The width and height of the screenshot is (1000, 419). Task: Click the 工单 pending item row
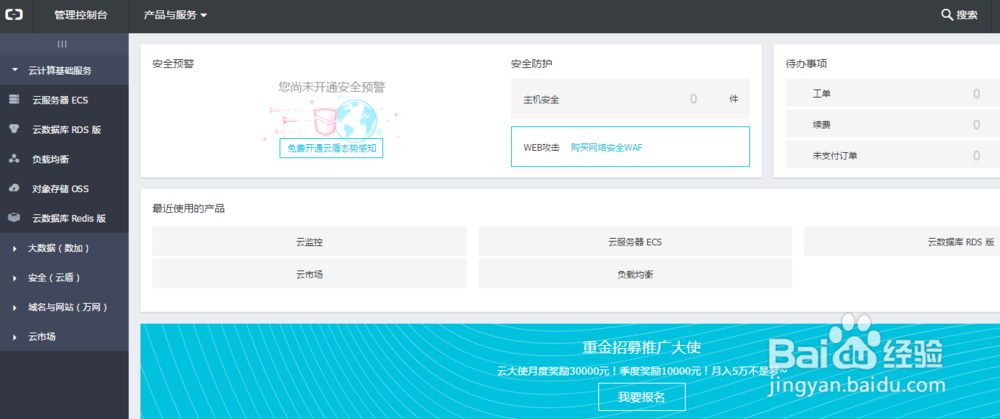[x=892, y=94]
